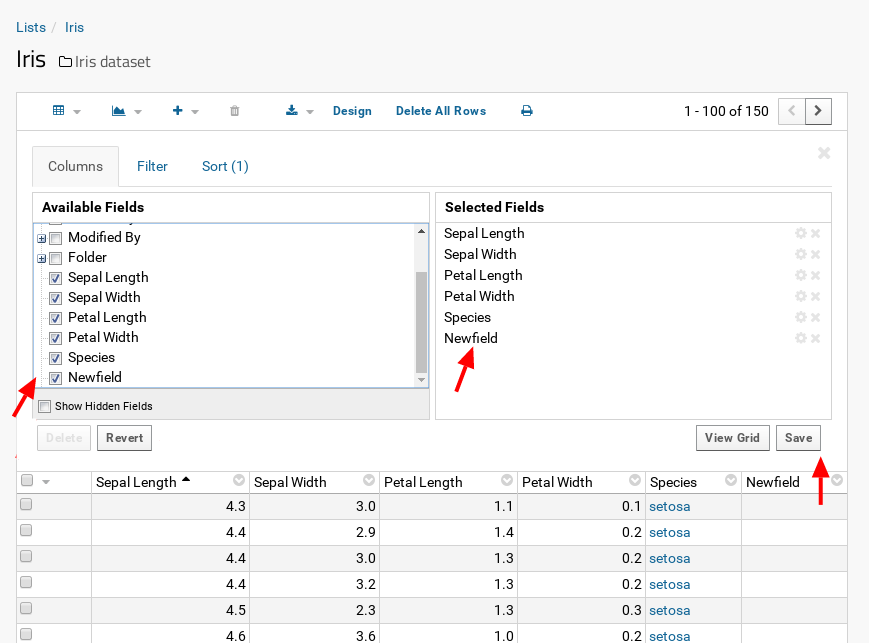Open gear settings for Sepal Length field

tap(800, 233)
